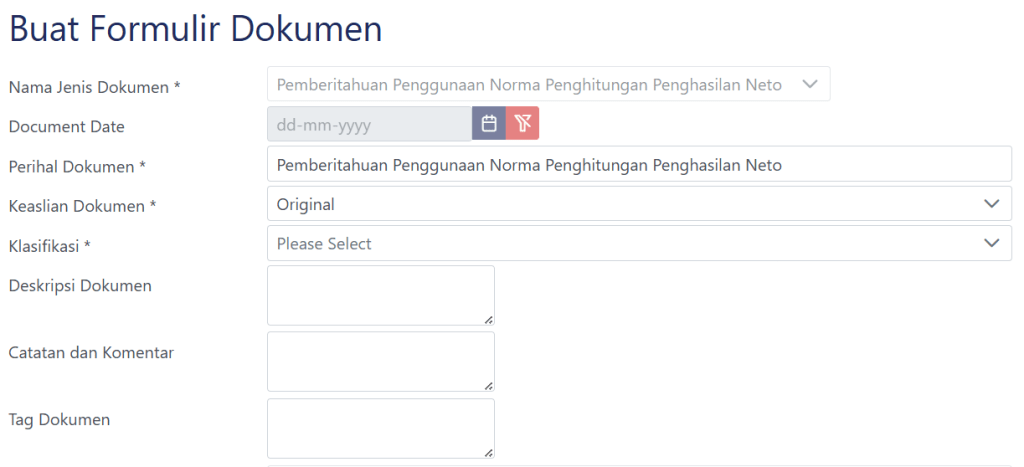
Task: Focus the Tag Dokumen text area
Action: click(380, 428)
